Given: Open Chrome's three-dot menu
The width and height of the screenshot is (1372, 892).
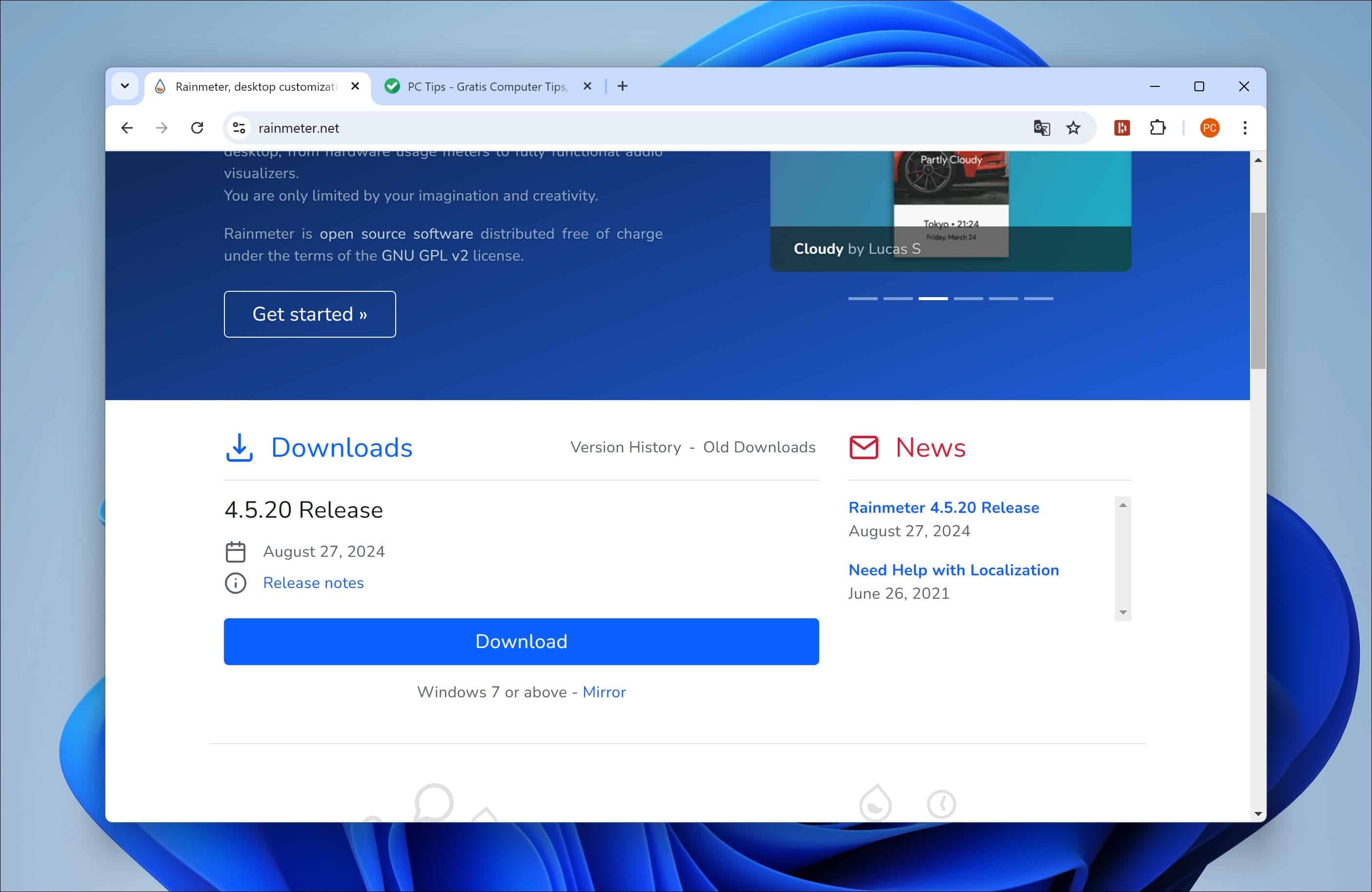Looking at the screenshot, I should [x=1245, y=128].
